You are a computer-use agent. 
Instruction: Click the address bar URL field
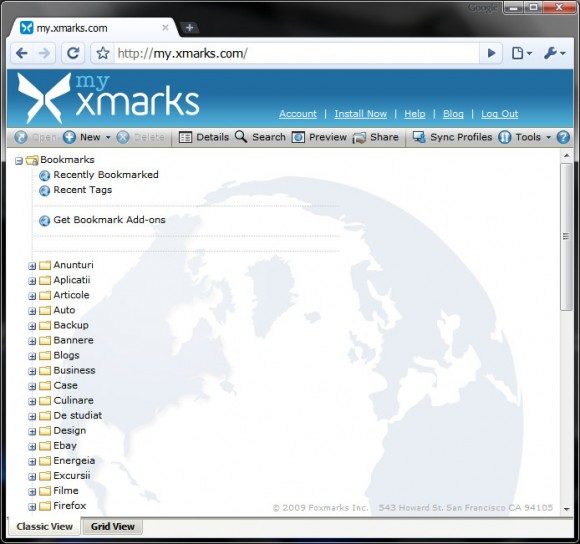click(296, 54)
